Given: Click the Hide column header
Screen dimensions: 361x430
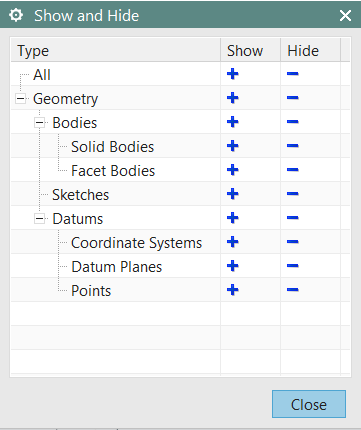Looking at the screenshot, I should coord(310,50).
